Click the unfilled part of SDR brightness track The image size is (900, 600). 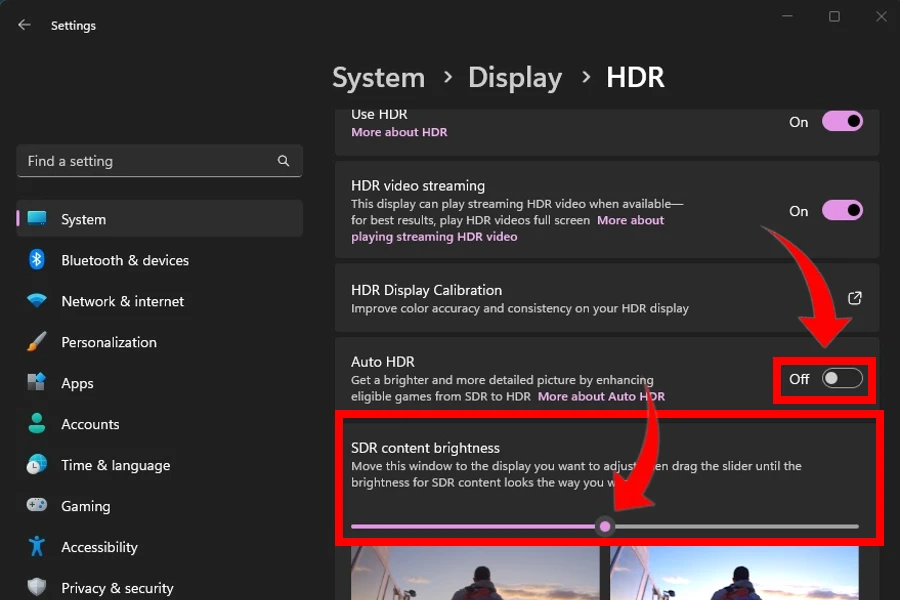(x=736, y=526)
